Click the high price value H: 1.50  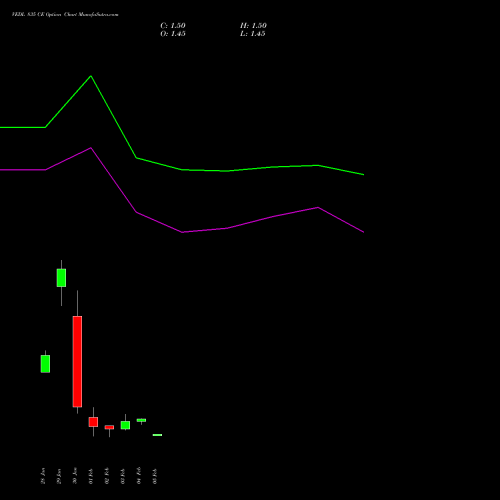point(253,26)
